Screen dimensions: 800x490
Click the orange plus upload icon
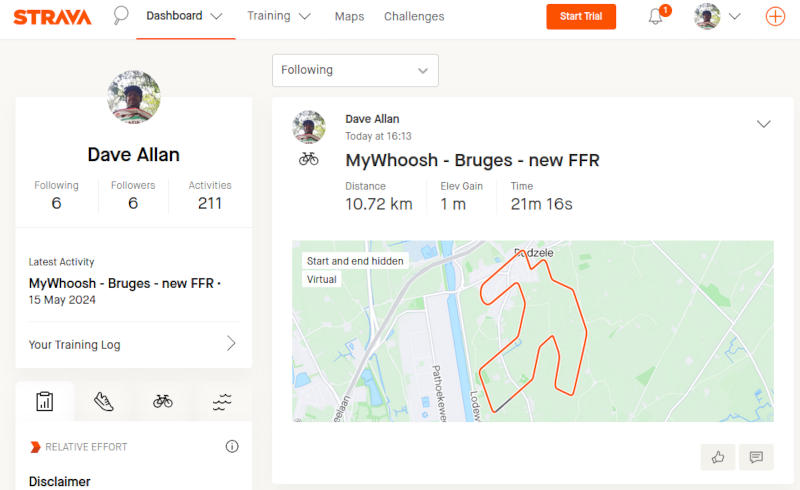[775, 16]
